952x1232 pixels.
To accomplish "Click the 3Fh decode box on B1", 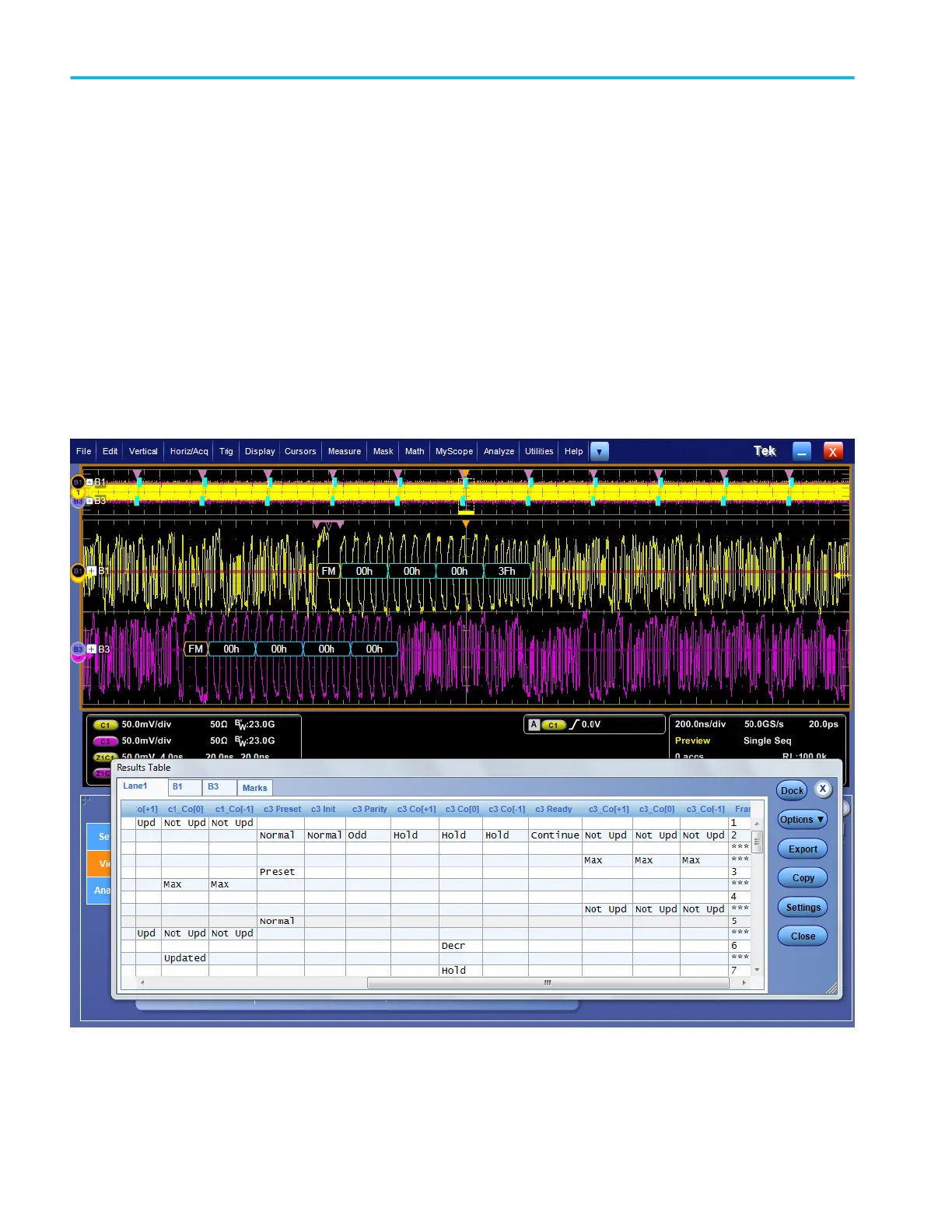I will pyautogui.click(x=506, y=571).
